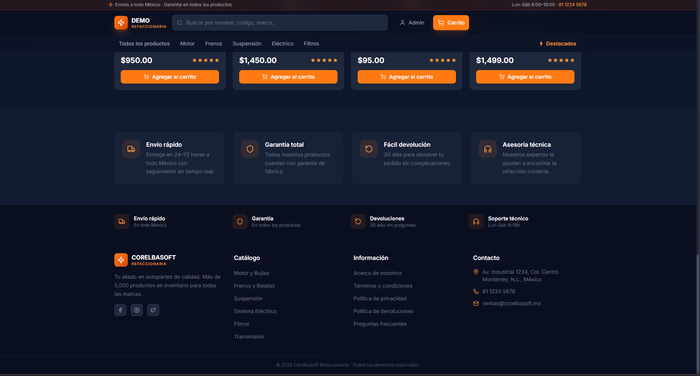
Task: Click the ventas@corelbasoft.mx email address
Action: click(x=511, y=304)
